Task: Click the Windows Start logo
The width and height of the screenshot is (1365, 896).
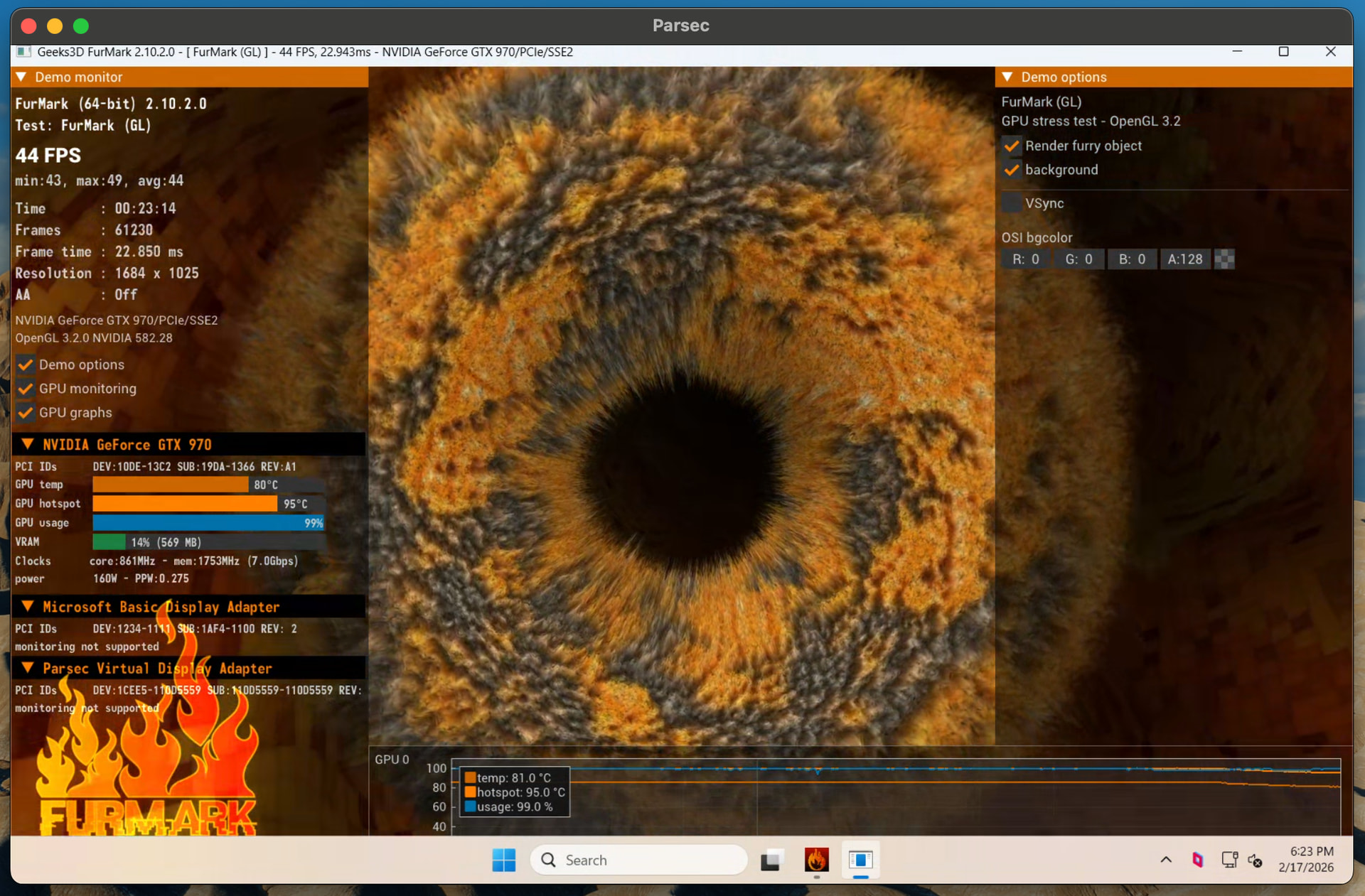Action: point(503,860)
